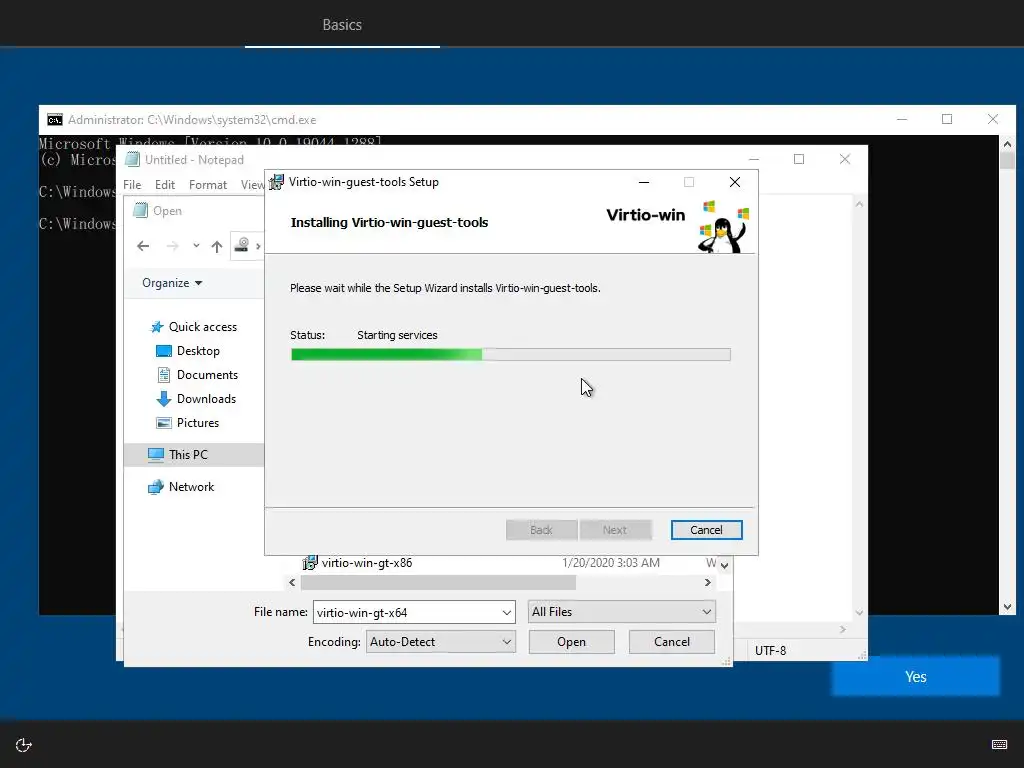The height and width of the screenshot is (768, 1024).
Task: Expand the File name dropdown arrow
Action: point(506,613)
